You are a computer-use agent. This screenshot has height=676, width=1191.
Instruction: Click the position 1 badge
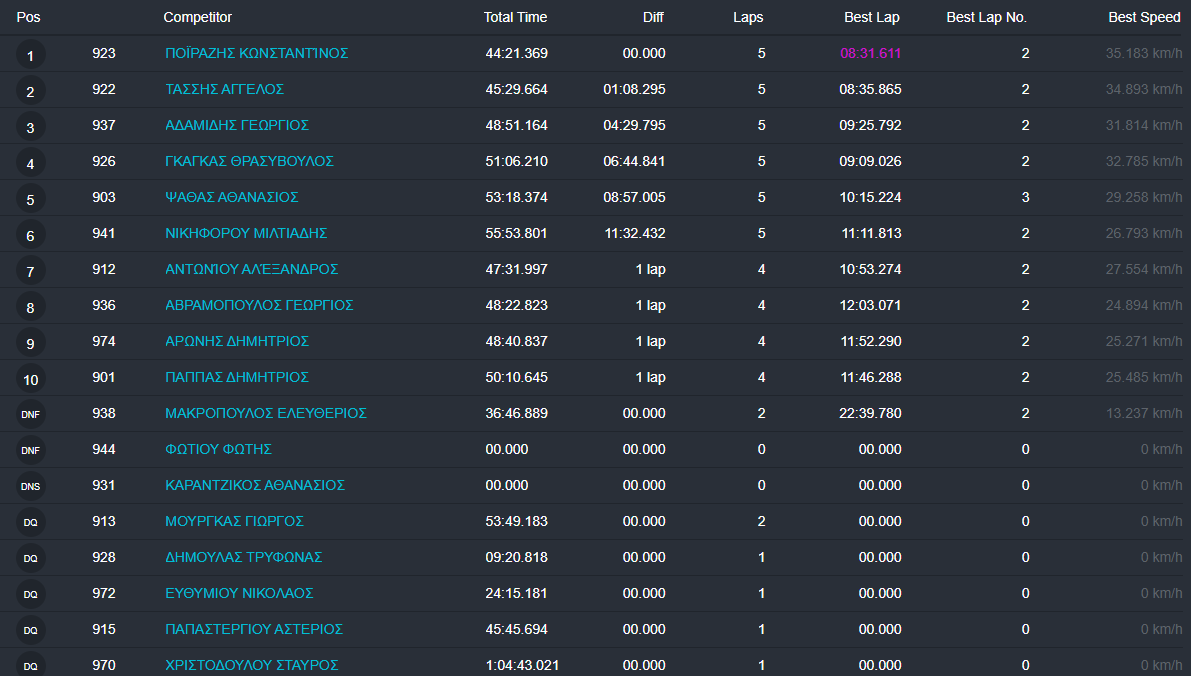(x=30, y=55)
